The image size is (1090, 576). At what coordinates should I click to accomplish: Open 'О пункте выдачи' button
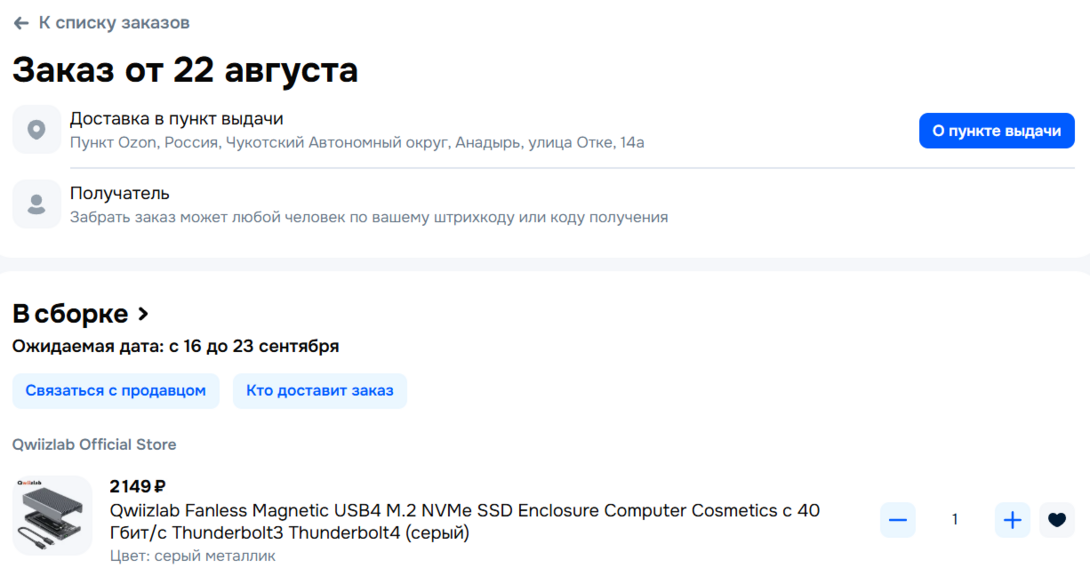(x=996, y=131)
